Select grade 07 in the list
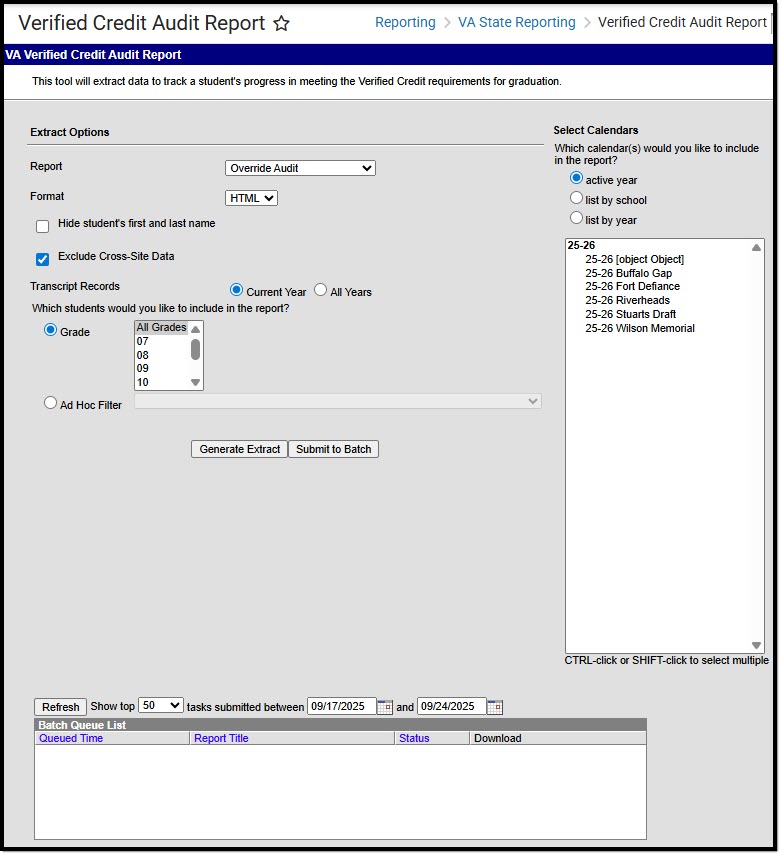Screen dimensions: 781x855 pyautogui.click(x=161, y=341)
